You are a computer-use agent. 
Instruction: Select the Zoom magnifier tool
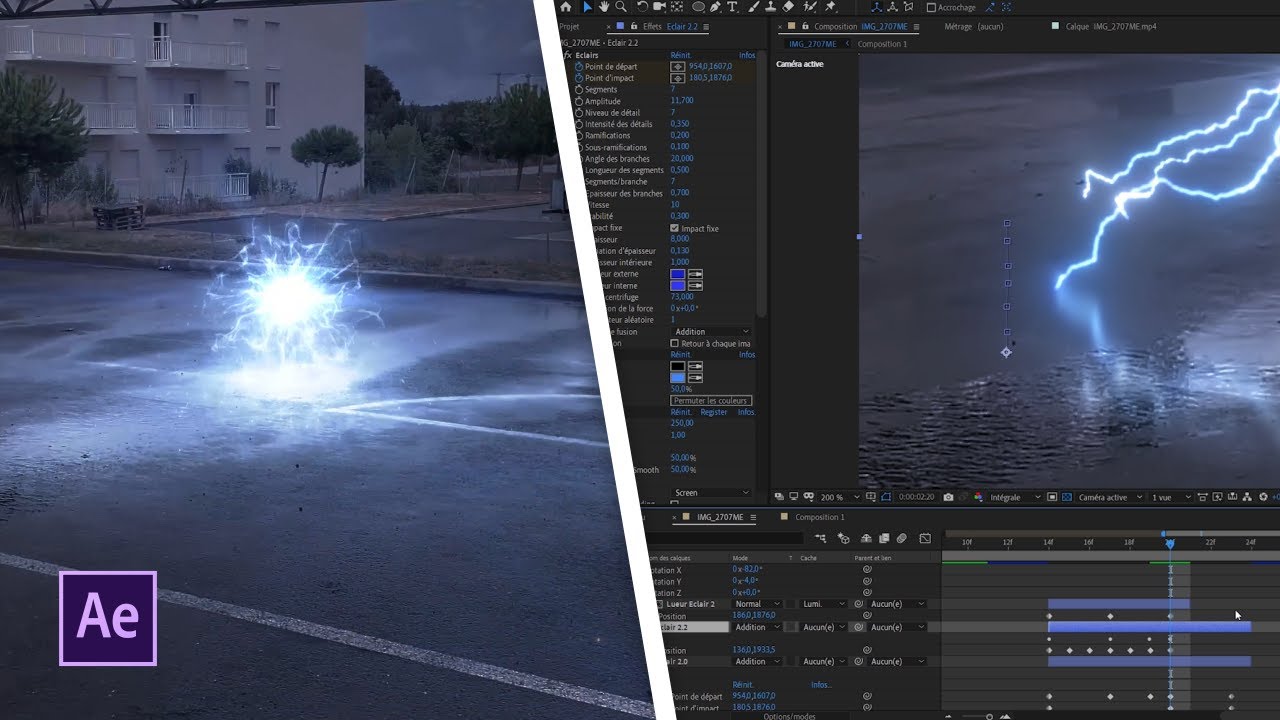[x=621, y=7]
